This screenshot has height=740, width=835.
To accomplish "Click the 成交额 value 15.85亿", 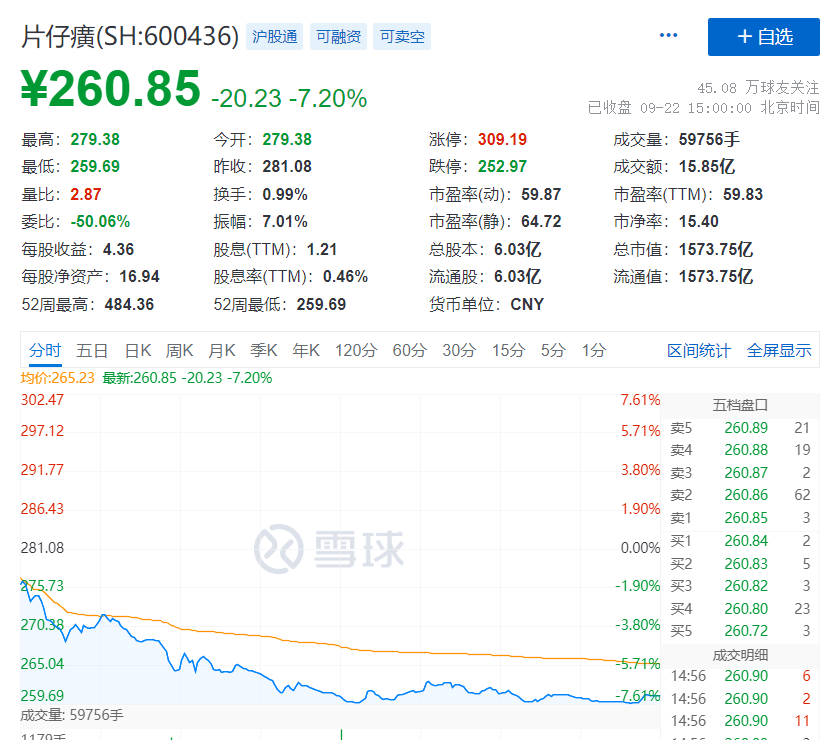I will pyautogui.click(x=707, y=167).
